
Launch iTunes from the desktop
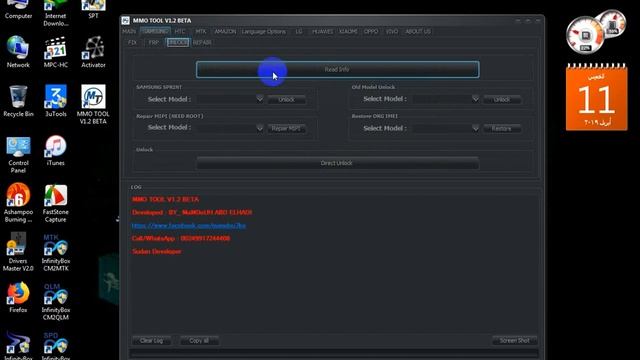(56, 151)
